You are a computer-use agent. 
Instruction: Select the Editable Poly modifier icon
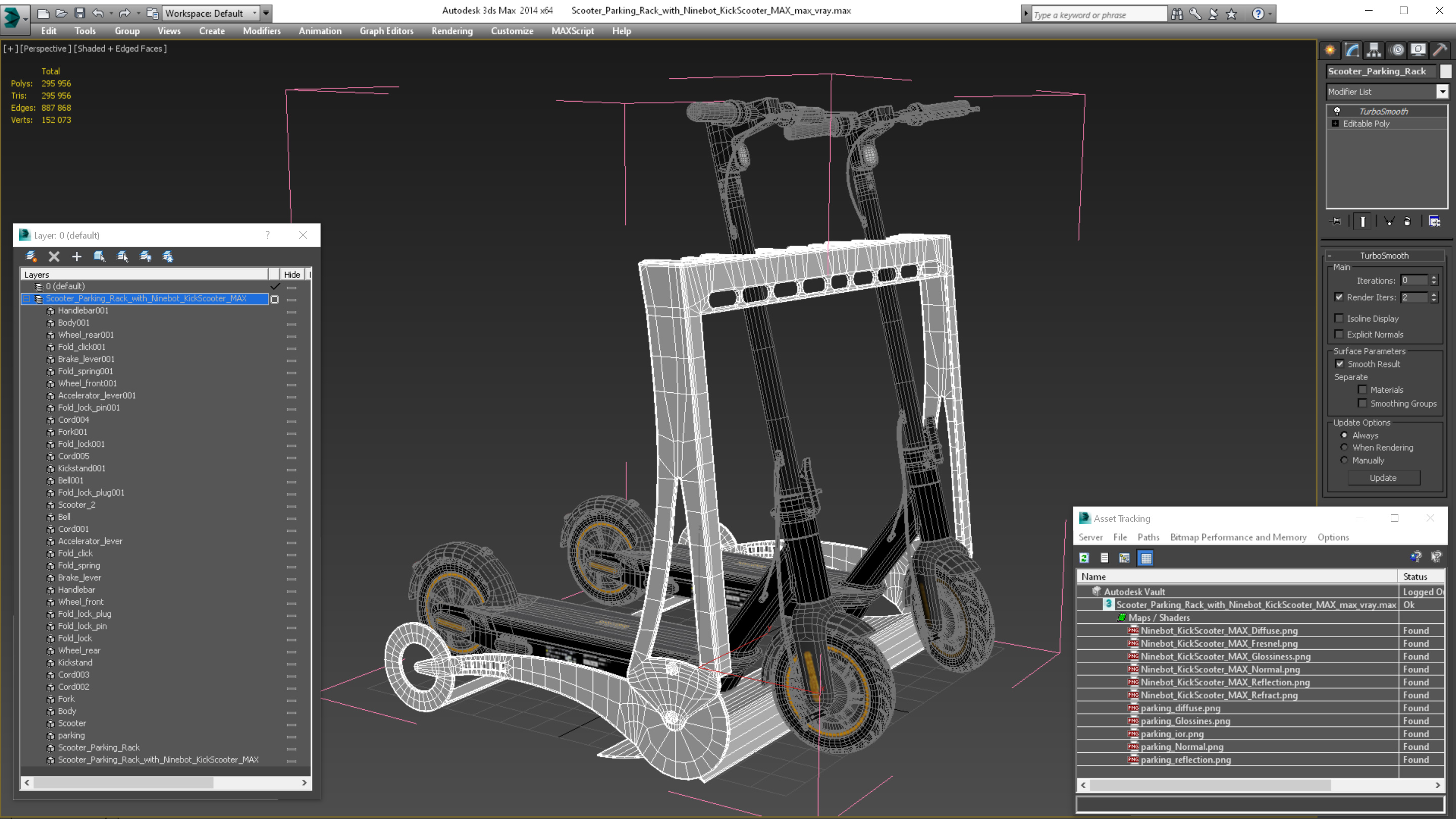click(1336, 123)
